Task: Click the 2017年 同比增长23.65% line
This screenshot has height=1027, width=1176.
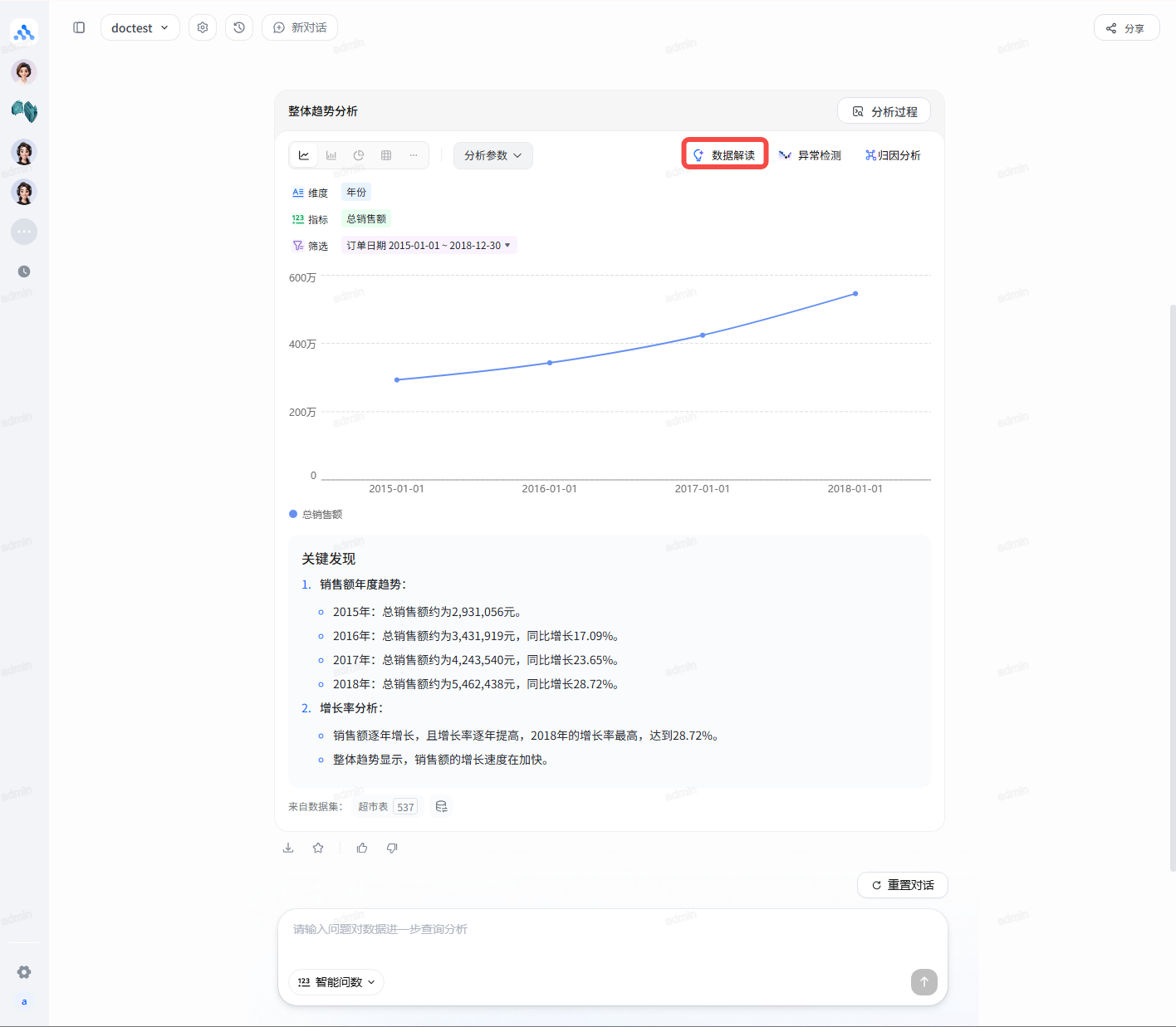Action: coord(476,660)
